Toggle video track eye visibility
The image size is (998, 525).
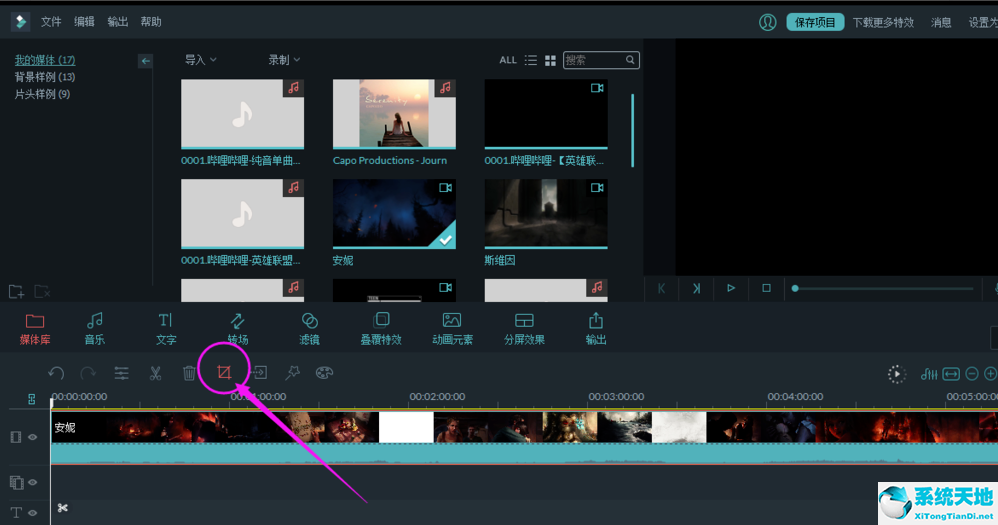point(32,437)
